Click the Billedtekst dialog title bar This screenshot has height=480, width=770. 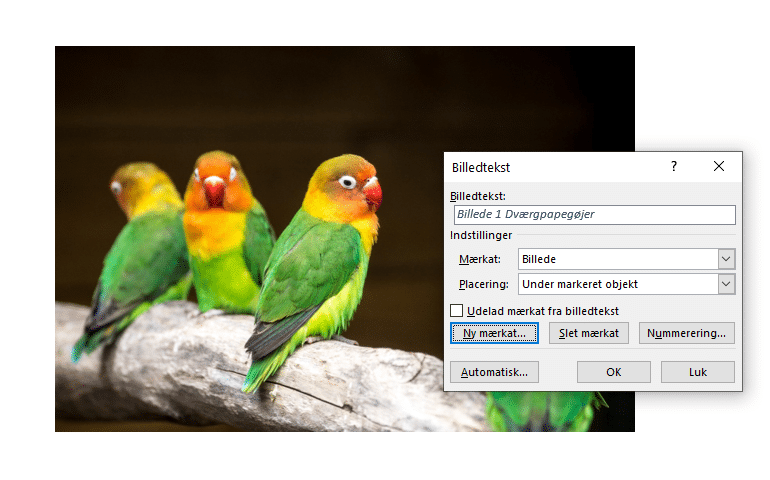point(550,167)
